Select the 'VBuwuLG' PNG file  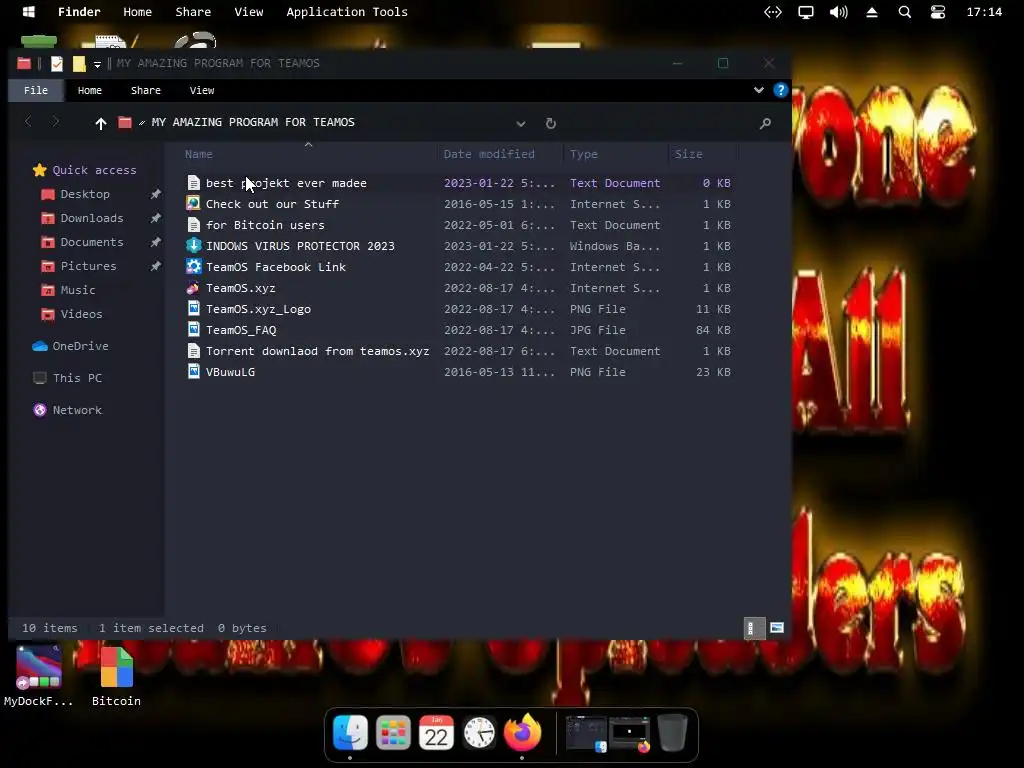tap(458, 372)
